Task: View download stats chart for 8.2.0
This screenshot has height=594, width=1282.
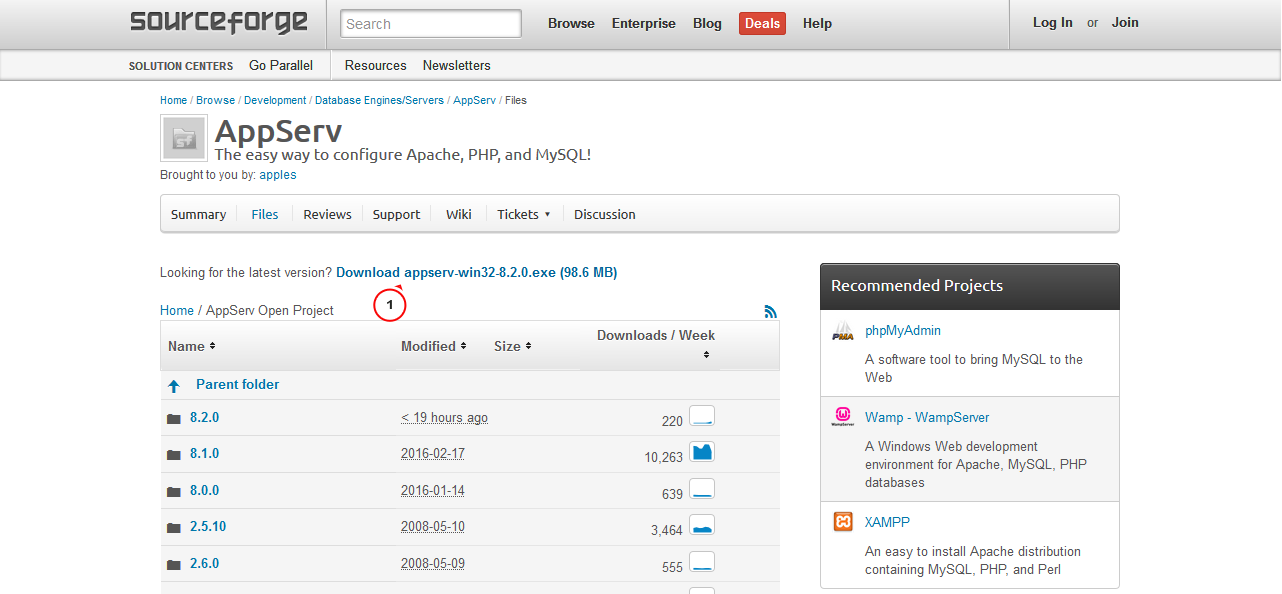Action: (702, 416)
